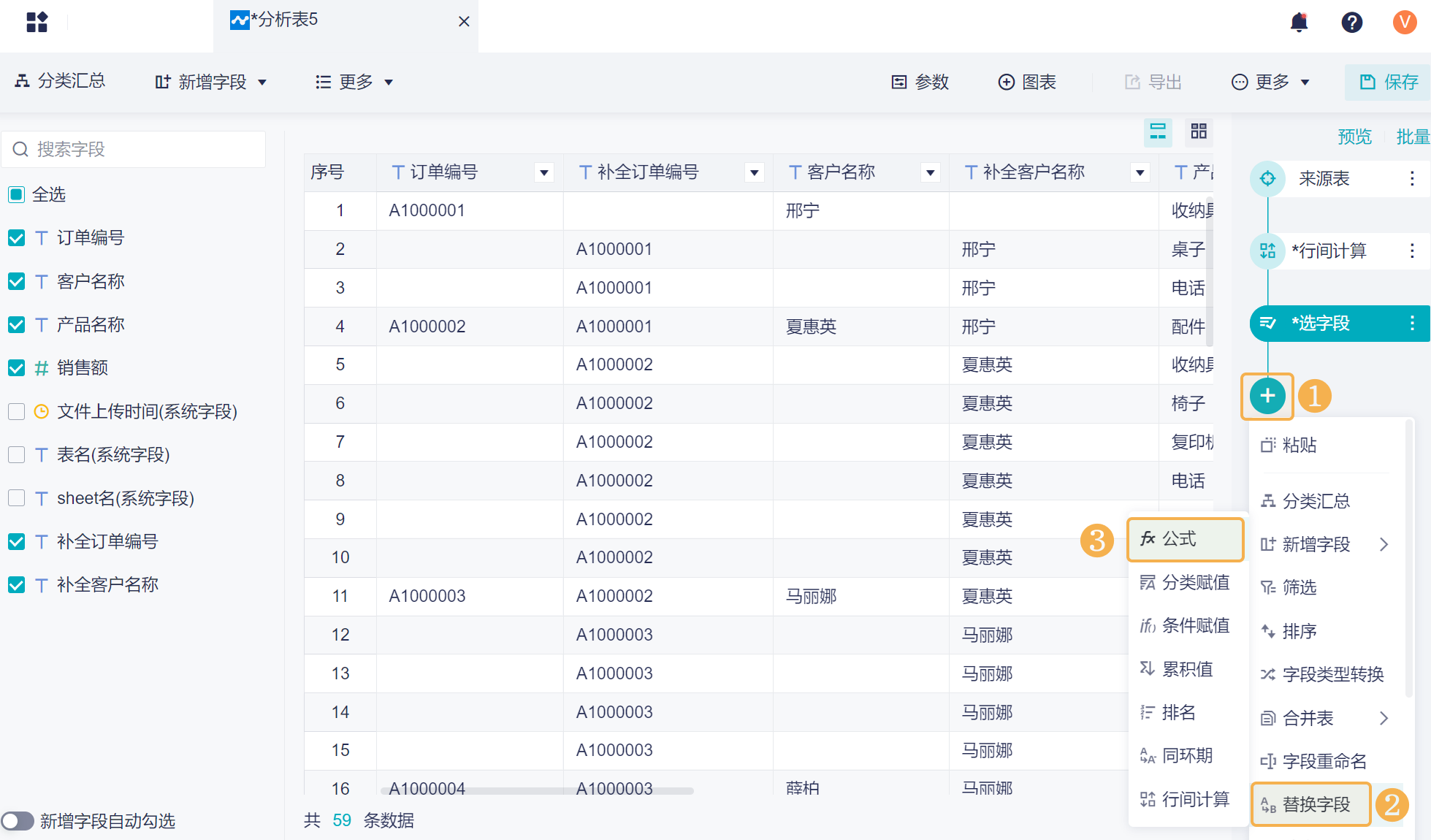Viewport: 1431px width, 840px height.
Task: Toggle the 全选 checkbox
Action: [16, 194]
